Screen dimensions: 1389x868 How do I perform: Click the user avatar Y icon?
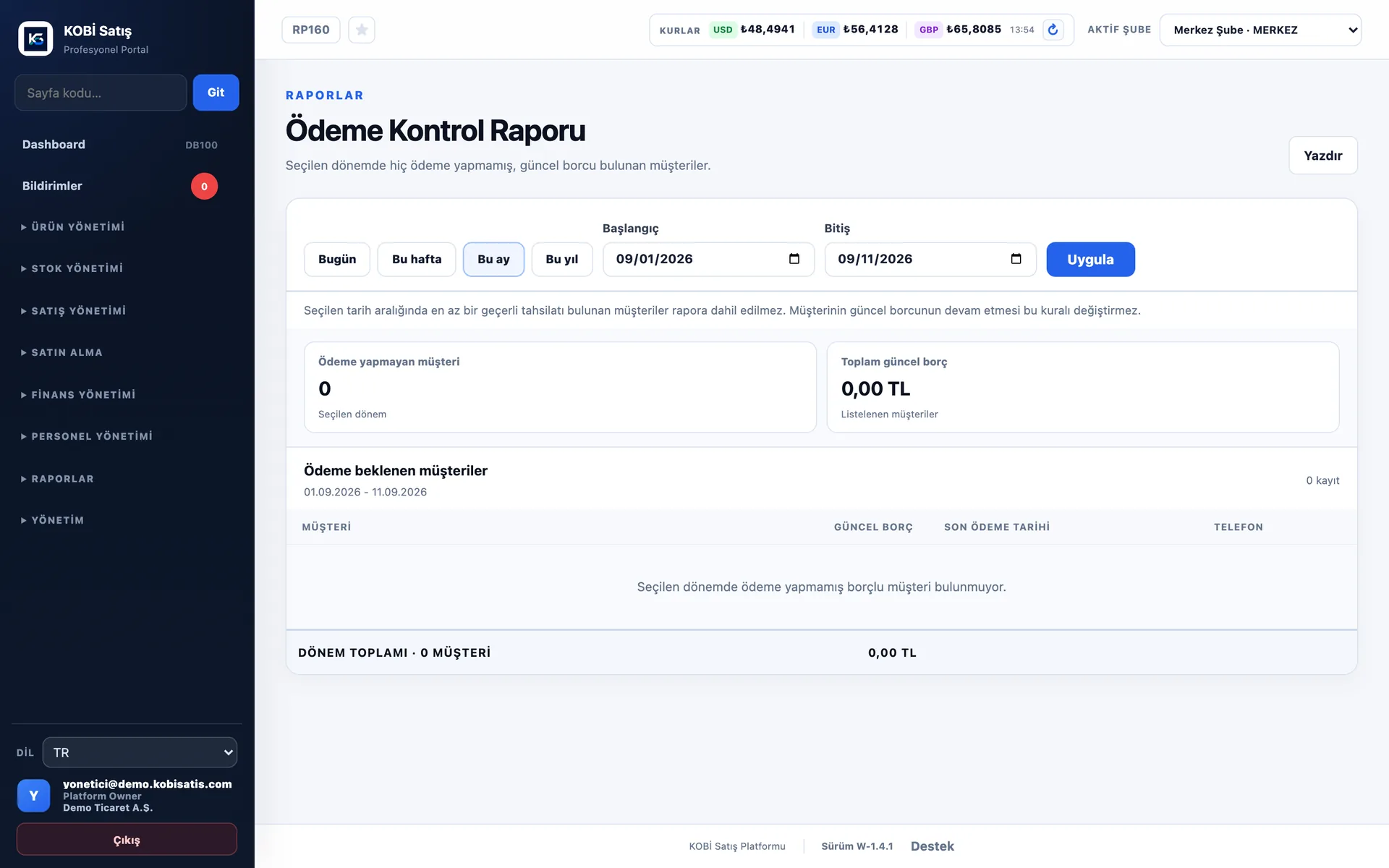pos(33,796)
